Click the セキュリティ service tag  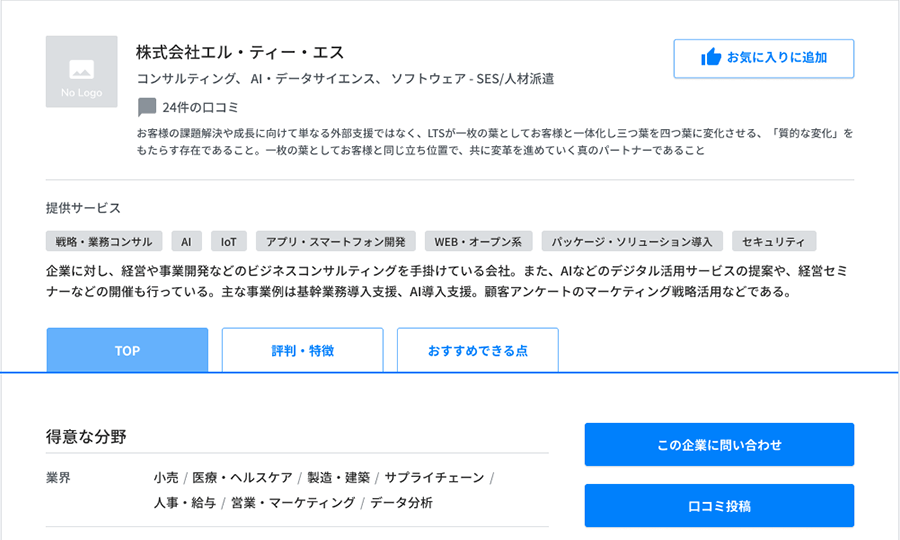click(x=774, y=242)
